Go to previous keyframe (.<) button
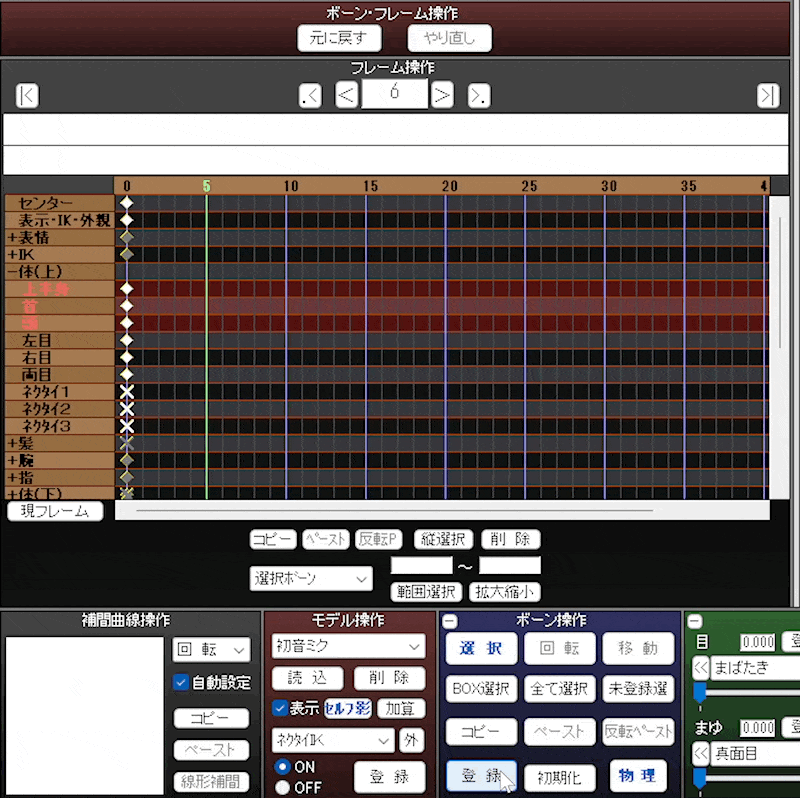Viewport: 800px width, 798px height. point(310,95)
